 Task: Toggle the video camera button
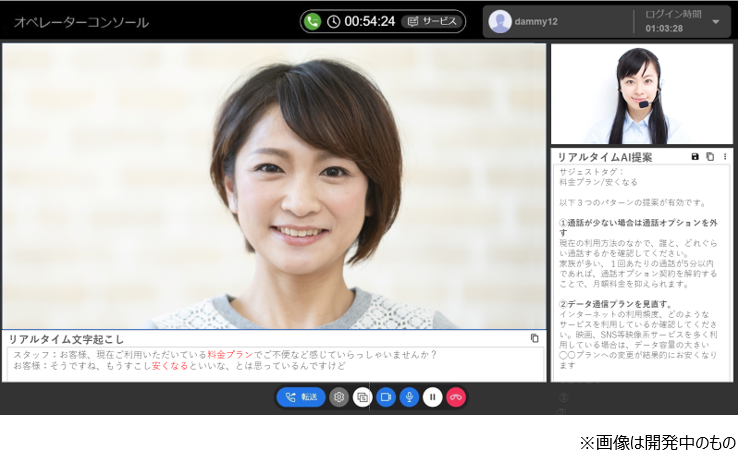[x=385, y=397]
